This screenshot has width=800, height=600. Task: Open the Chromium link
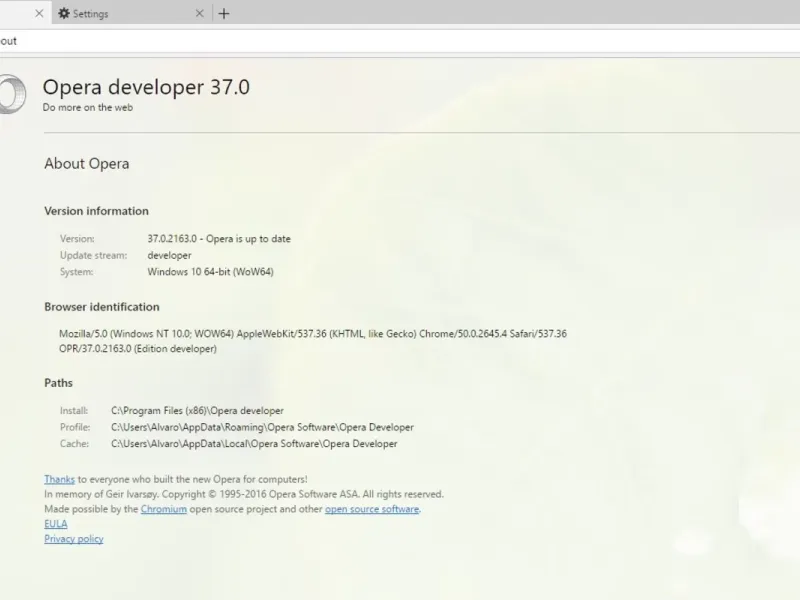click(x=164, y=509)
